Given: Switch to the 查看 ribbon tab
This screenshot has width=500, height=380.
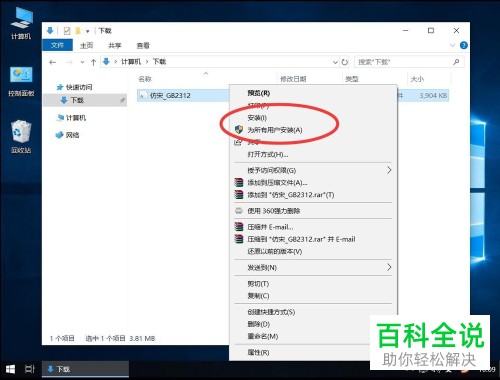Looking at the screenshot, I should 143,45.
